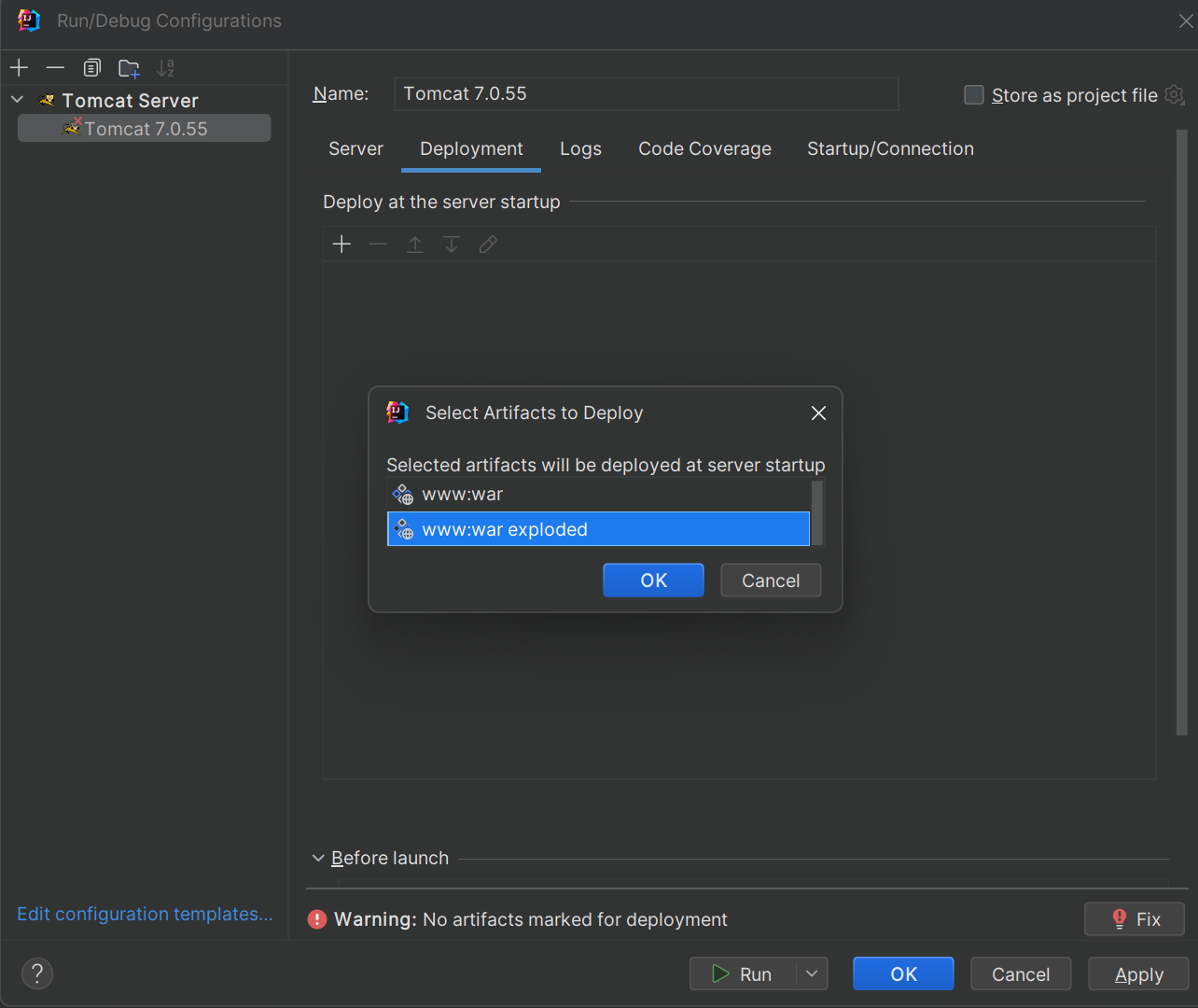Add new configuration with plus icon
This screenshot has width=1198, height=1008.
pos(20,67)
